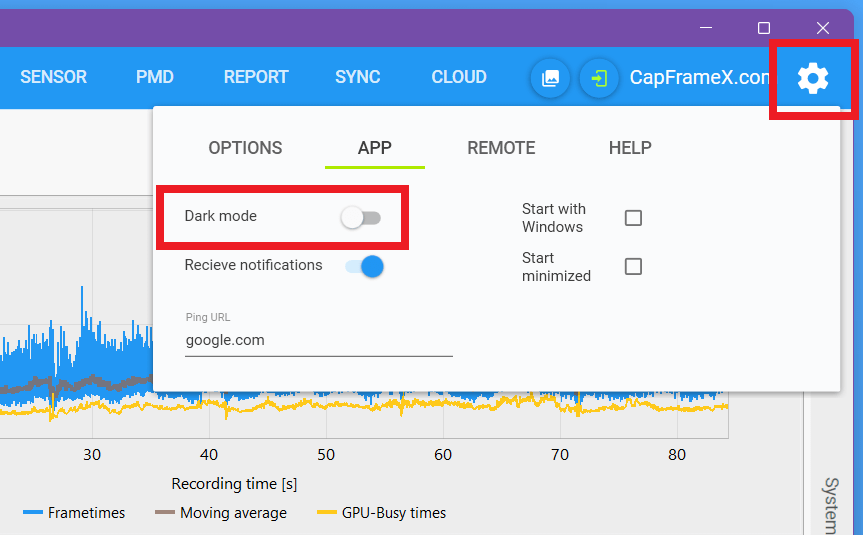This screenshot has height=535, width=863.
Task: Click the CapFrameX.com link
Action: tap(699, 78)
